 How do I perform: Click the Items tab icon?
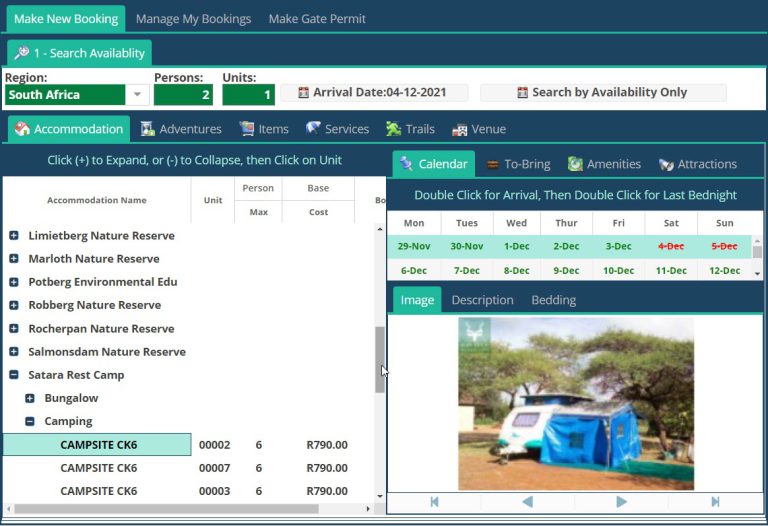(x=247, y=128)
